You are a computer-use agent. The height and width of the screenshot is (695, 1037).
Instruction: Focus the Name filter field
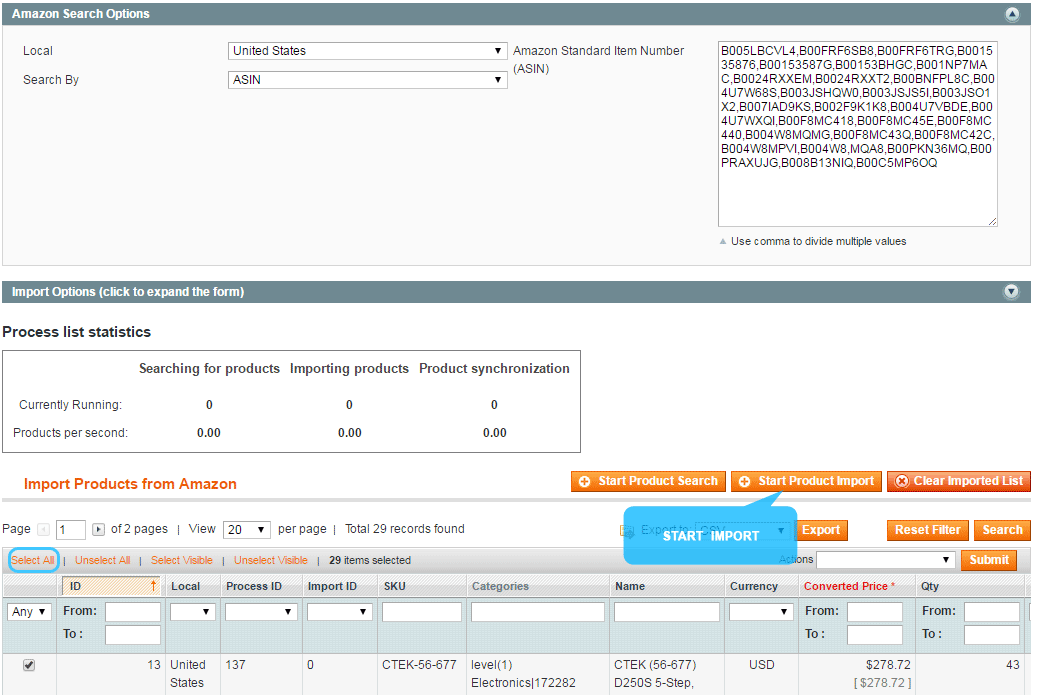[x=667, y=612]
